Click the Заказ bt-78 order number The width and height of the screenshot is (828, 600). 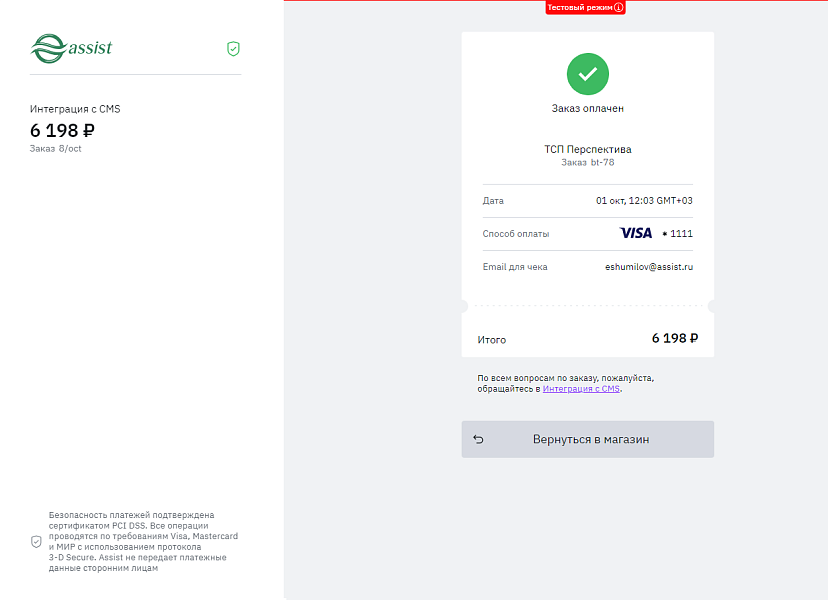pyautogui.click(x=588, y=161)
